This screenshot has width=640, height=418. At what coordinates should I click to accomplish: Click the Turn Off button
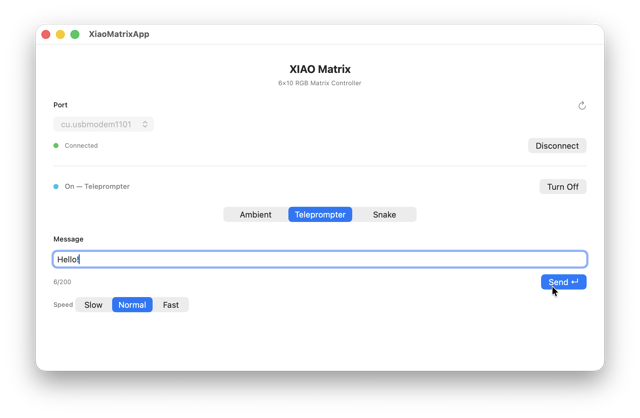point(562,187)
